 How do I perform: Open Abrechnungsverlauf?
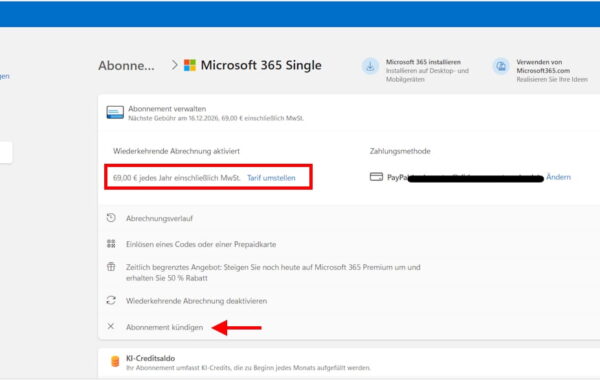(x=159, y=219)
